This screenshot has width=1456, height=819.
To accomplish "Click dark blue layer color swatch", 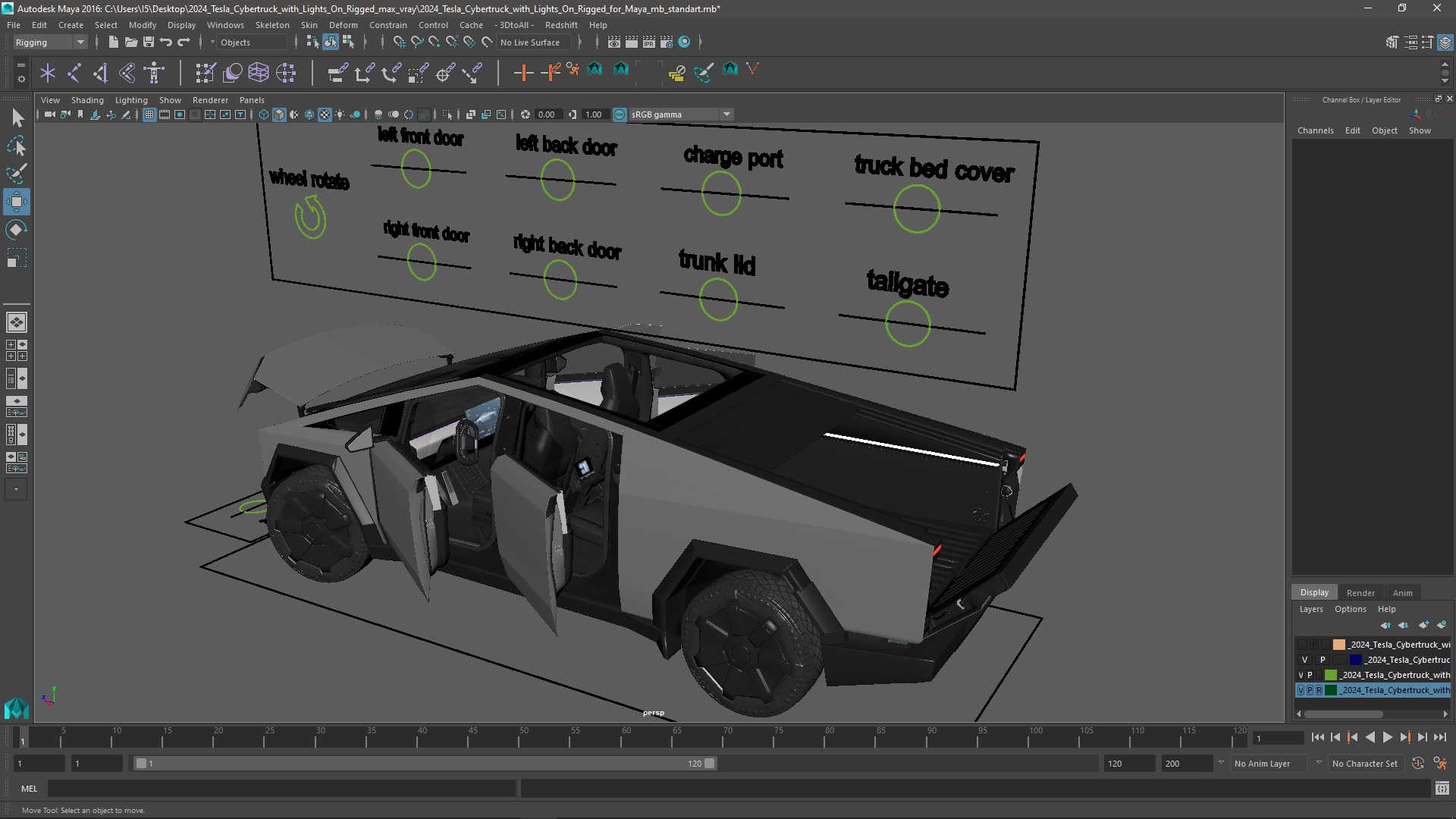I will [x=1356, y=660].
